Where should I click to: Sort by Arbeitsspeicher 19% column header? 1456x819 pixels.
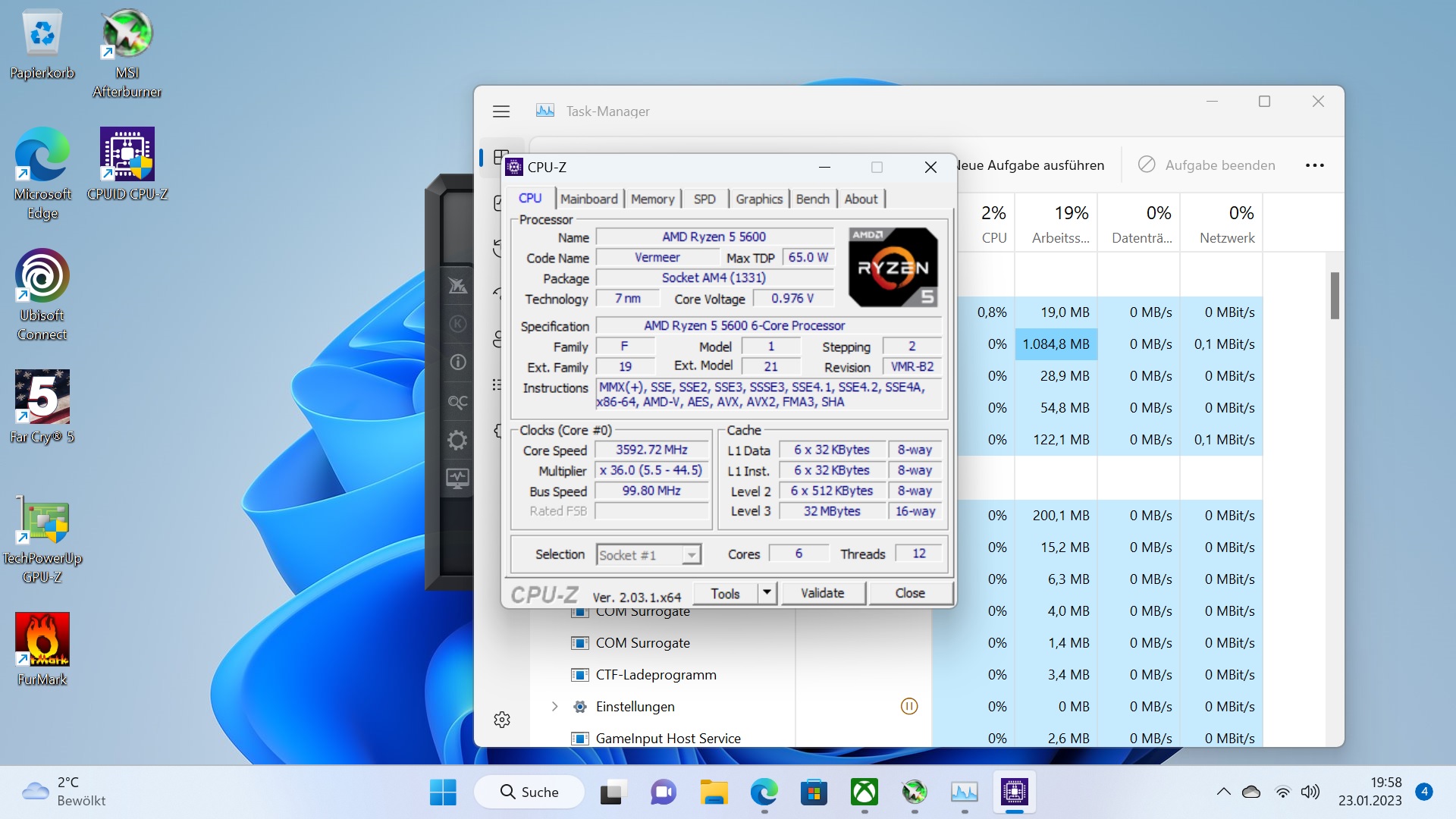(x=1057, y=224)
